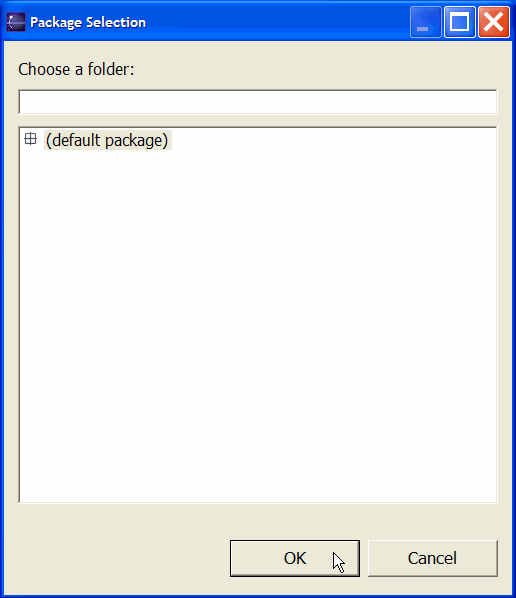
Task: Dismiss the dialog with Cancel
Action: (432, 558)
